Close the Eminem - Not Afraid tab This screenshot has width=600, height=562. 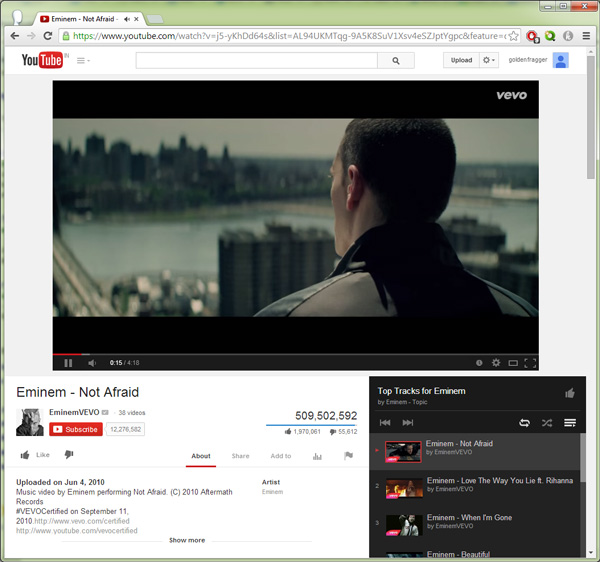coord(136,19)
